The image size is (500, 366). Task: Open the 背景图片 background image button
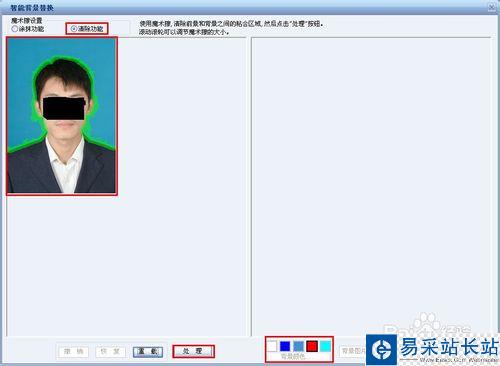coord(353,351)
